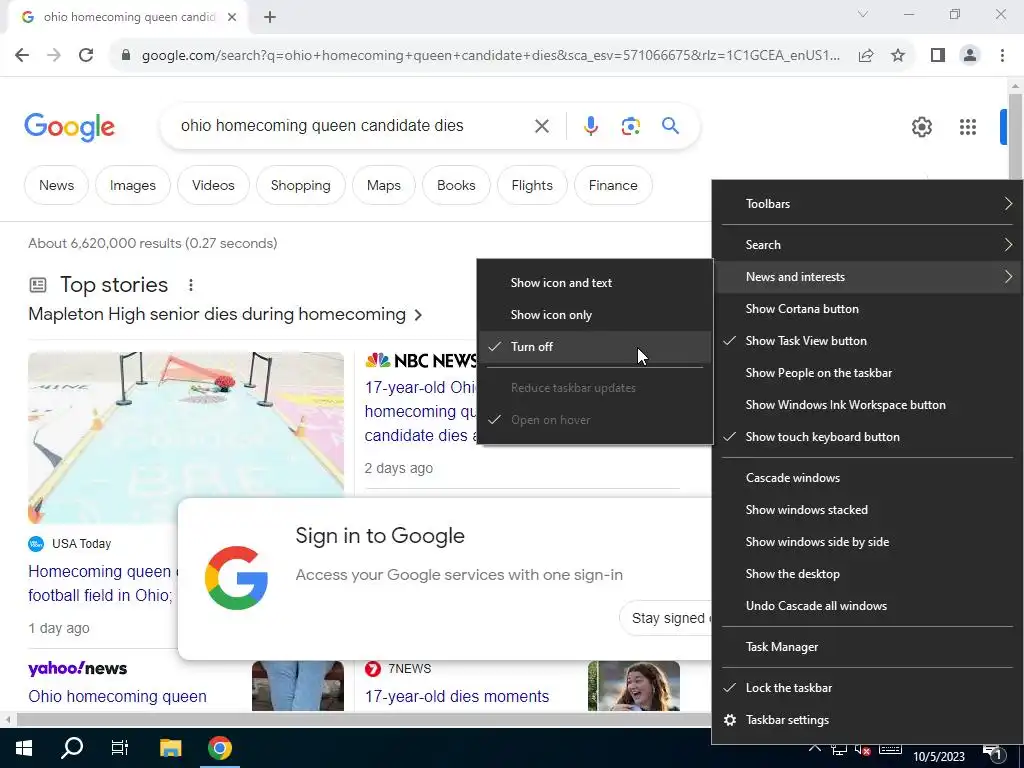Select Show the desktop

[x=865, y=574]
